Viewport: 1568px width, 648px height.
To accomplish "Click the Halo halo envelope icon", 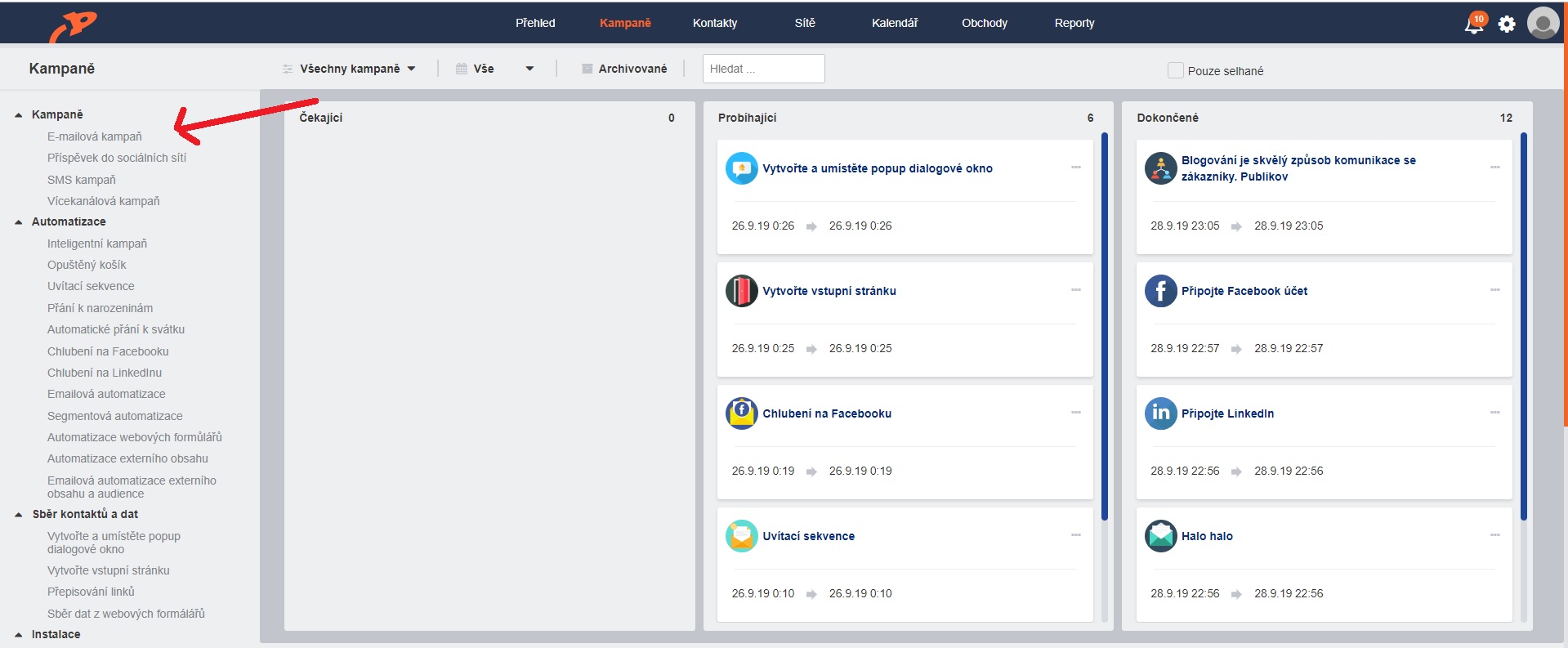I will [x=1160, y=536].
